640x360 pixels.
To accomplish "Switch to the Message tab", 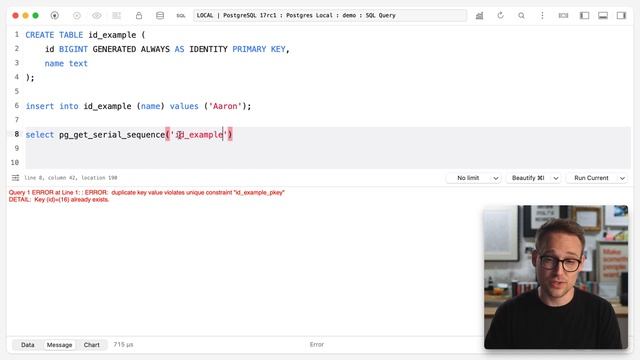I will [x=59, y=345].
